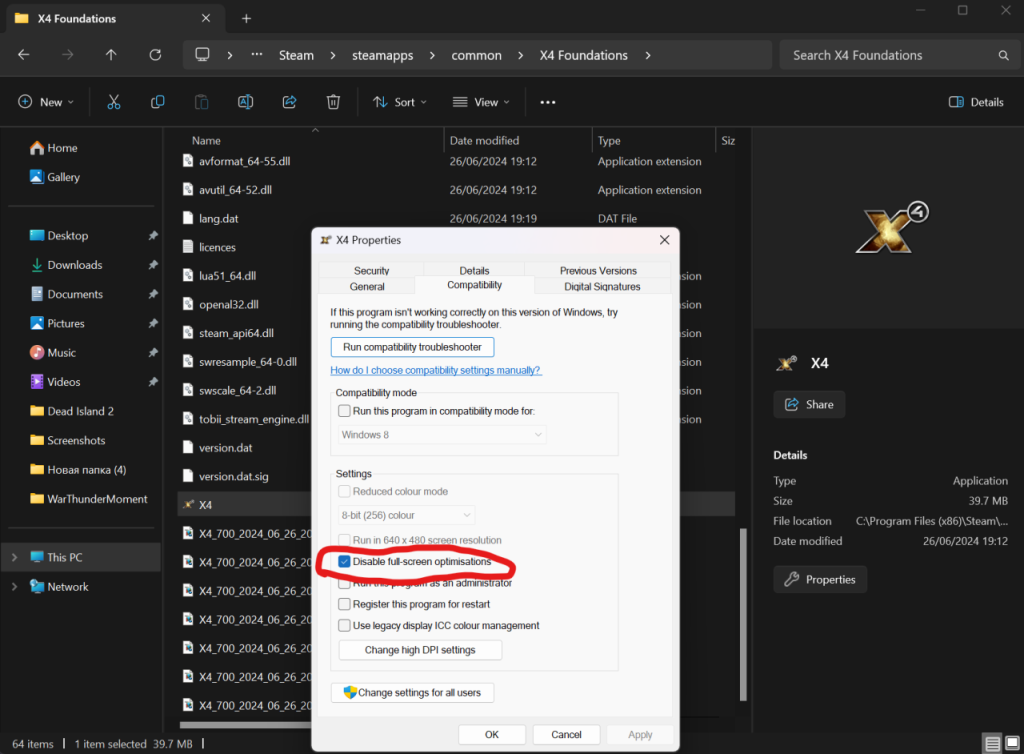Screen dimensions: 1024x754
Task: Refresh the current folder view
Action: click(x=155, y=55)
